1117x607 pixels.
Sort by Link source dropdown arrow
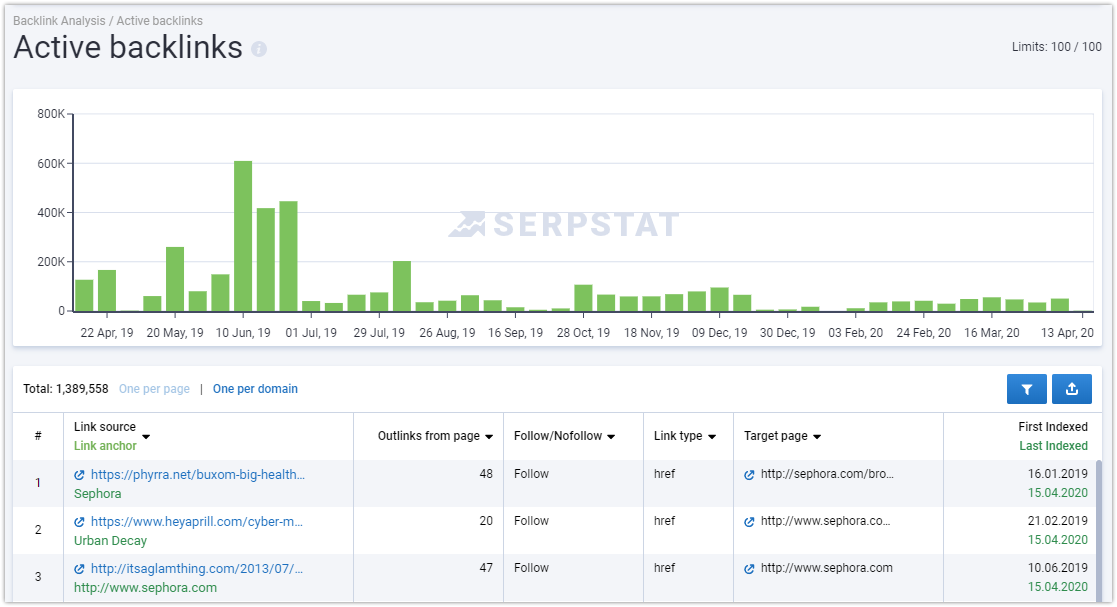146,437
